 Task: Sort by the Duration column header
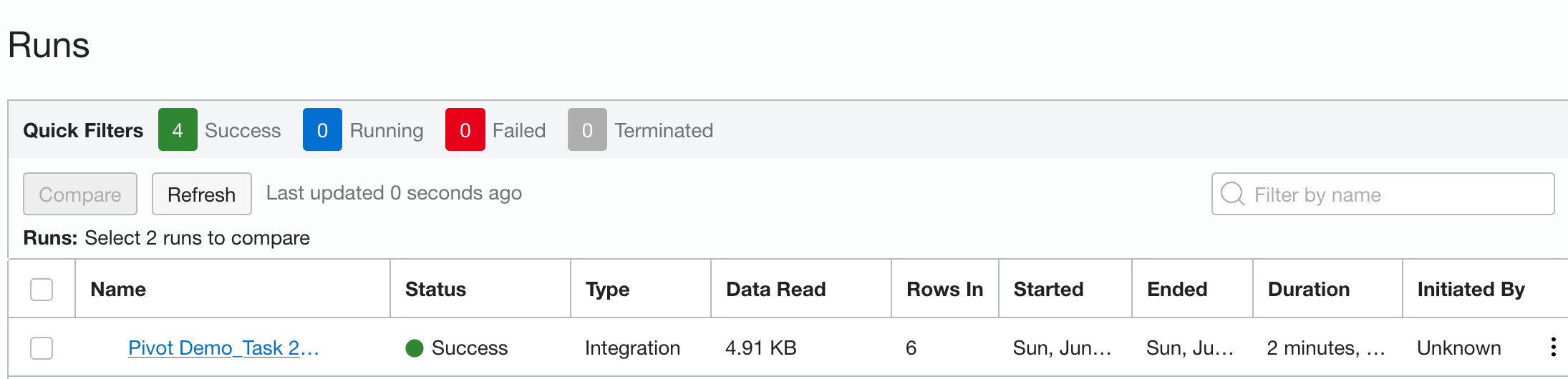(x=1309, y=290)
